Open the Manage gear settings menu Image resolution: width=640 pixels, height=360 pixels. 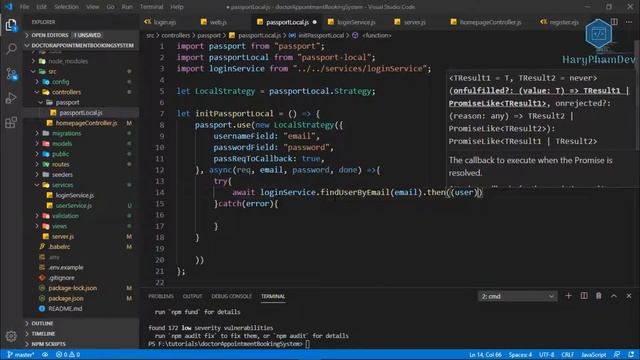(x=11, y=336)
